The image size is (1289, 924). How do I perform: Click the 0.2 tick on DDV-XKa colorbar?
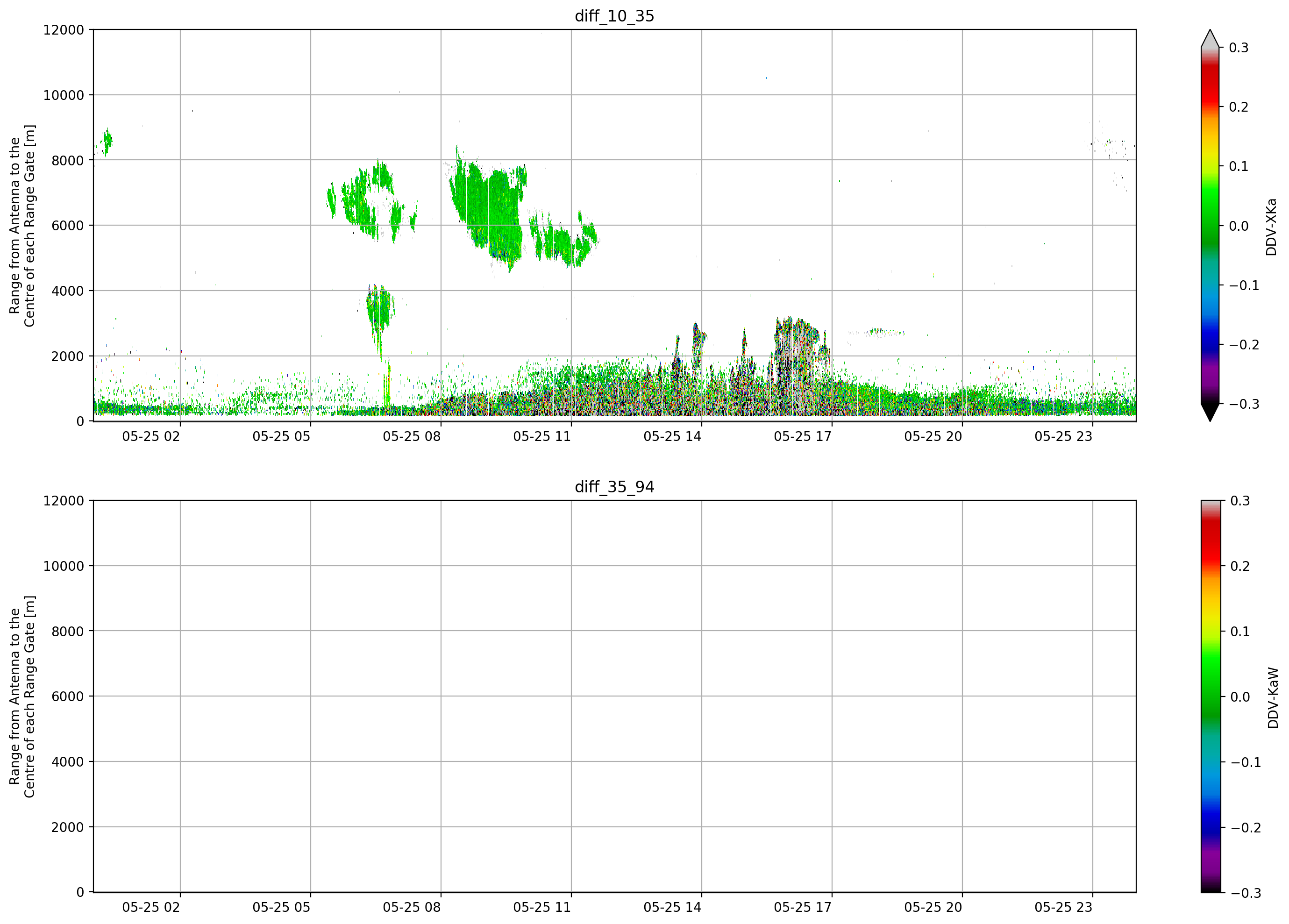(1239, 107)
